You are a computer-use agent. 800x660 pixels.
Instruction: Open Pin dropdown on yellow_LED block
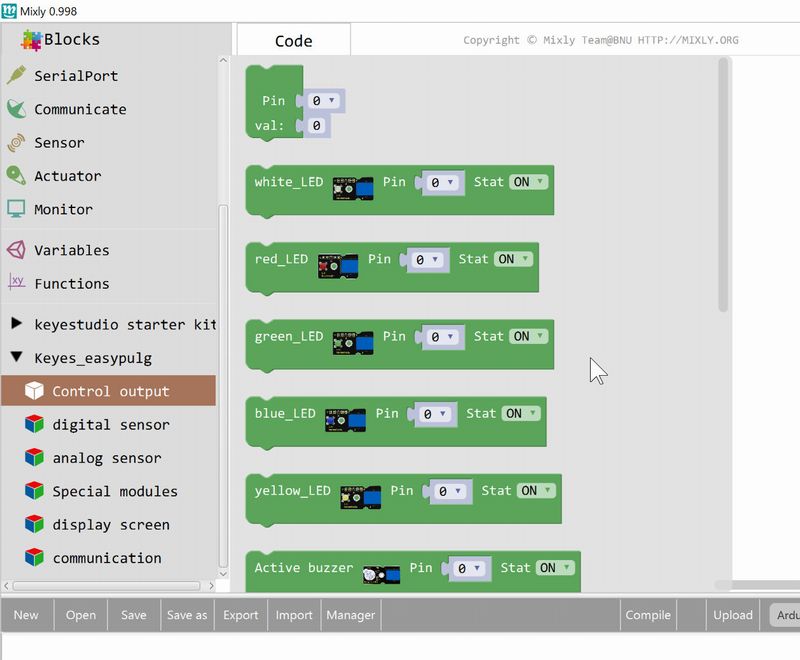[x=449, y=491]
